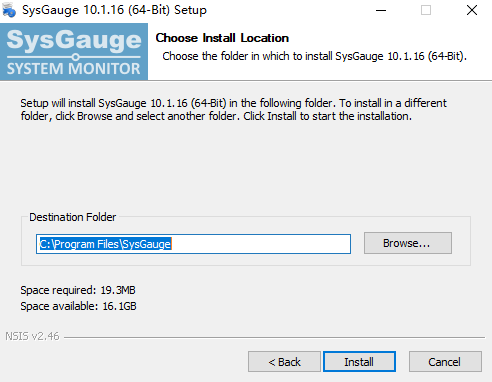Minimize the SysGauge Setup window

point(381,10)
